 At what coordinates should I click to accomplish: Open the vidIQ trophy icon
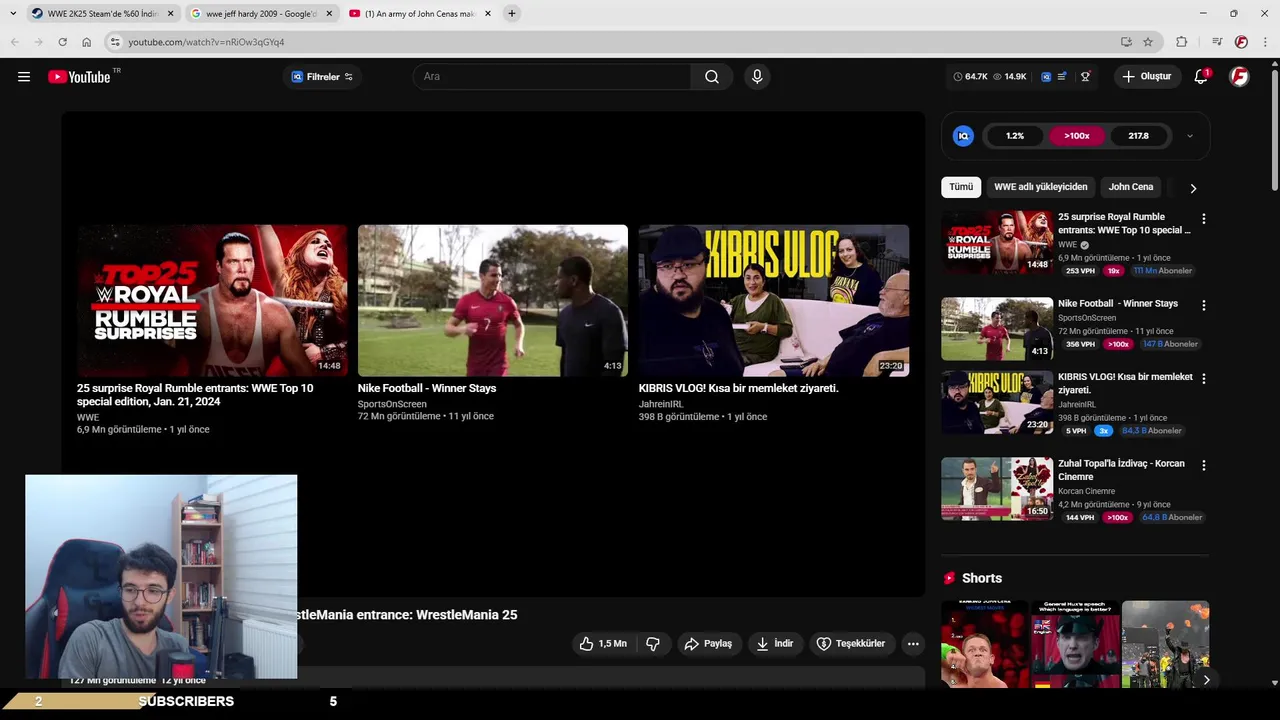(x=1085, y=77)
